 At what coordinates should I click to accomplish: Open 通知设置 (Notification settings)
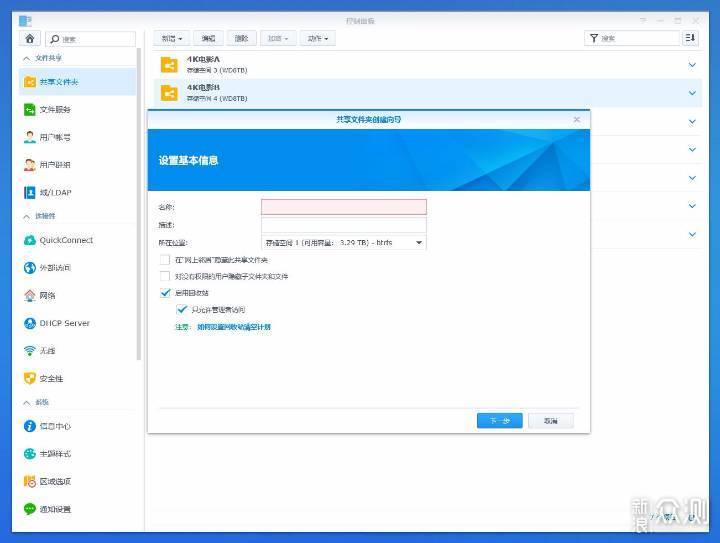[x=55, y=509]
